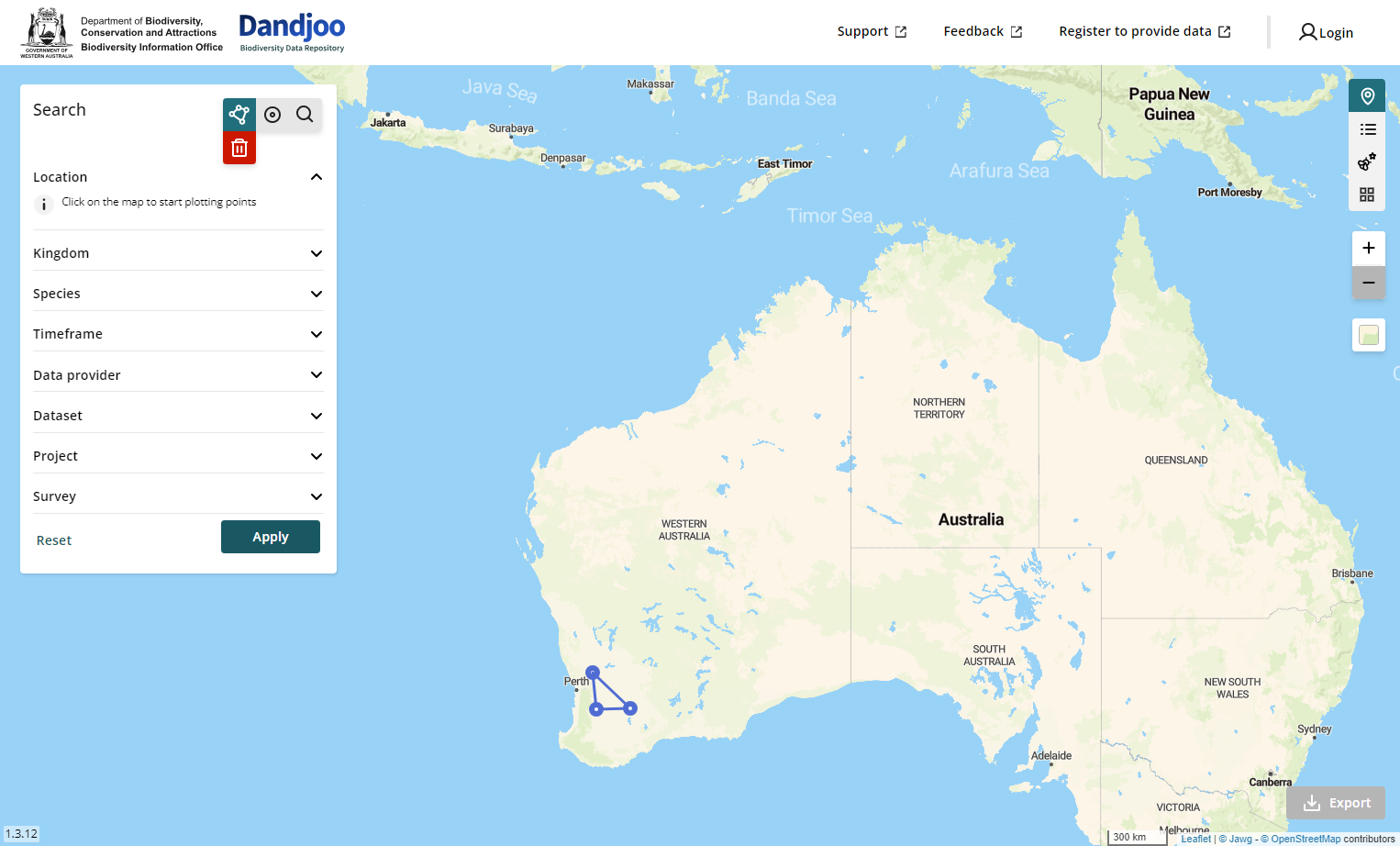Apply the search filters
Screen dimensions: 1400x846
coord(271,537)
